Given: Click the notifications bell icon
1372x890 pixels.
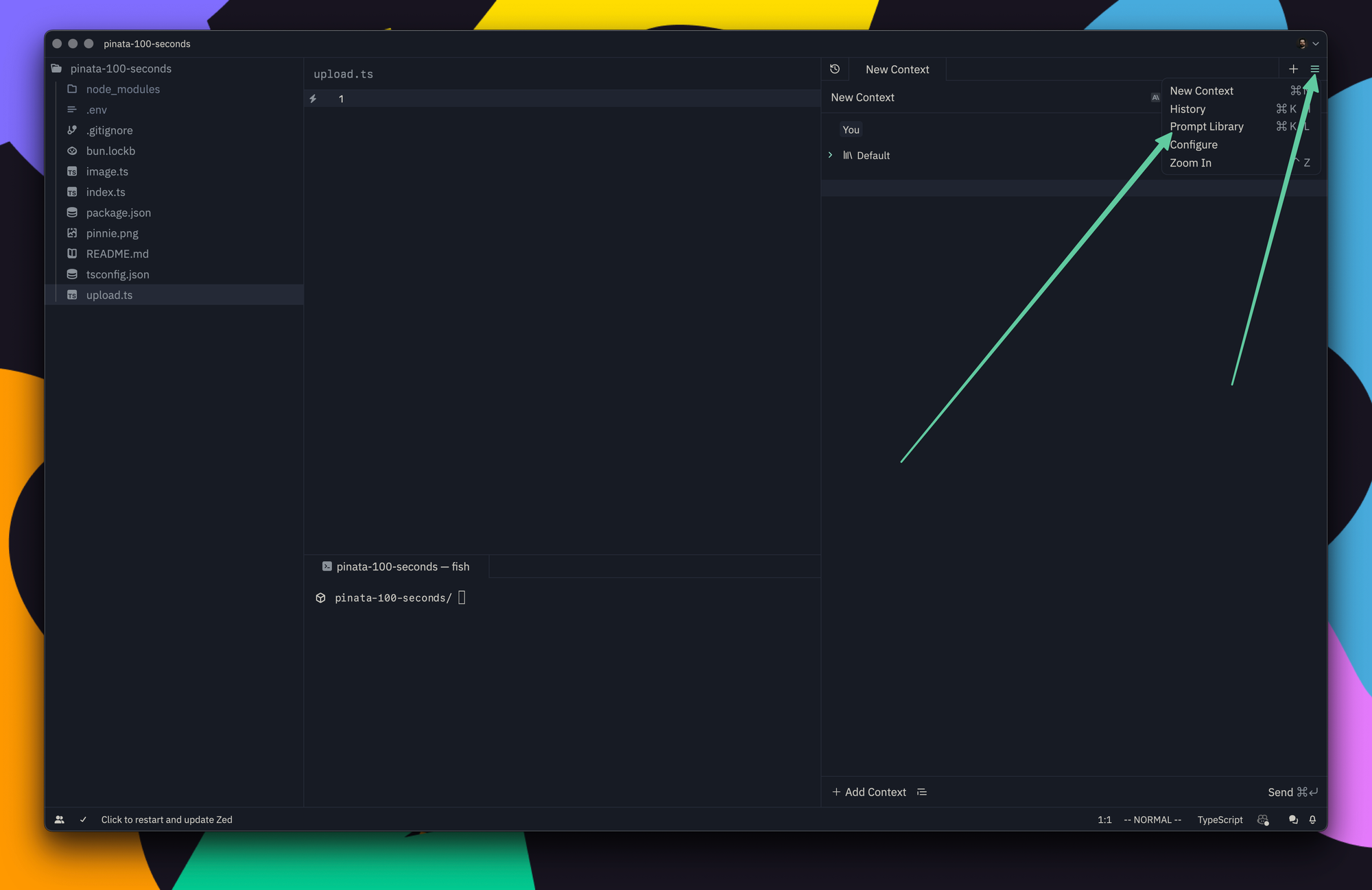Looking at the screenshot, I should [x=1312, y=819].
